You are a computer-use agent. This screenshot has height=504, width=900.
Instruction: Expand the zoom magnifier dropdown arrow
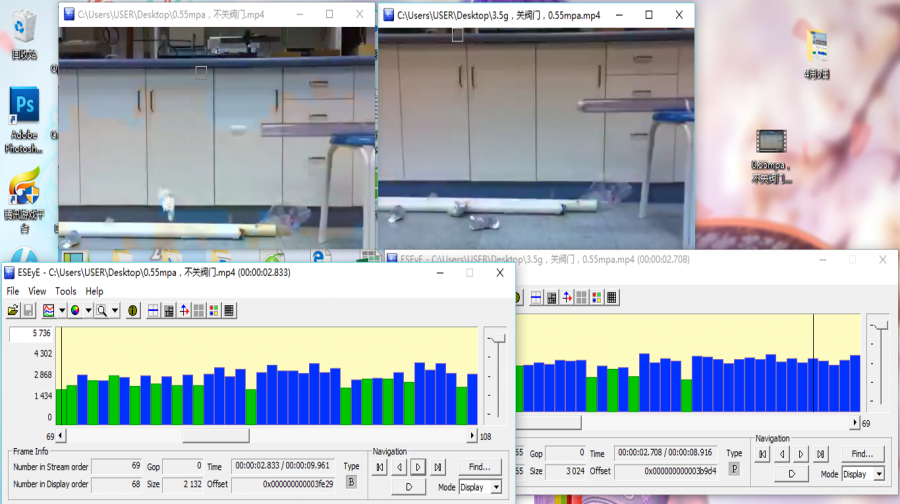click(x=115, y=310)
